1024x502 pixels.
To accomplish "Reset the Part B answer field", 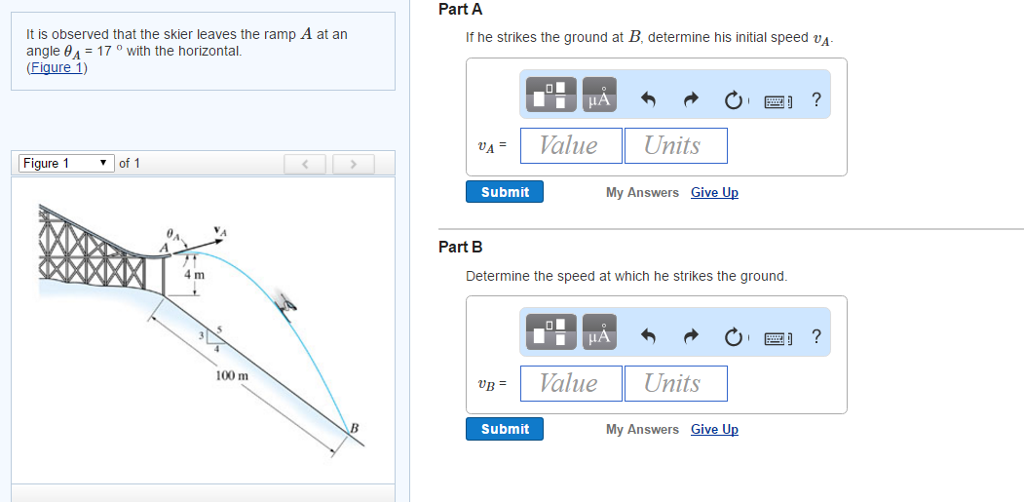I will (733, 337).
